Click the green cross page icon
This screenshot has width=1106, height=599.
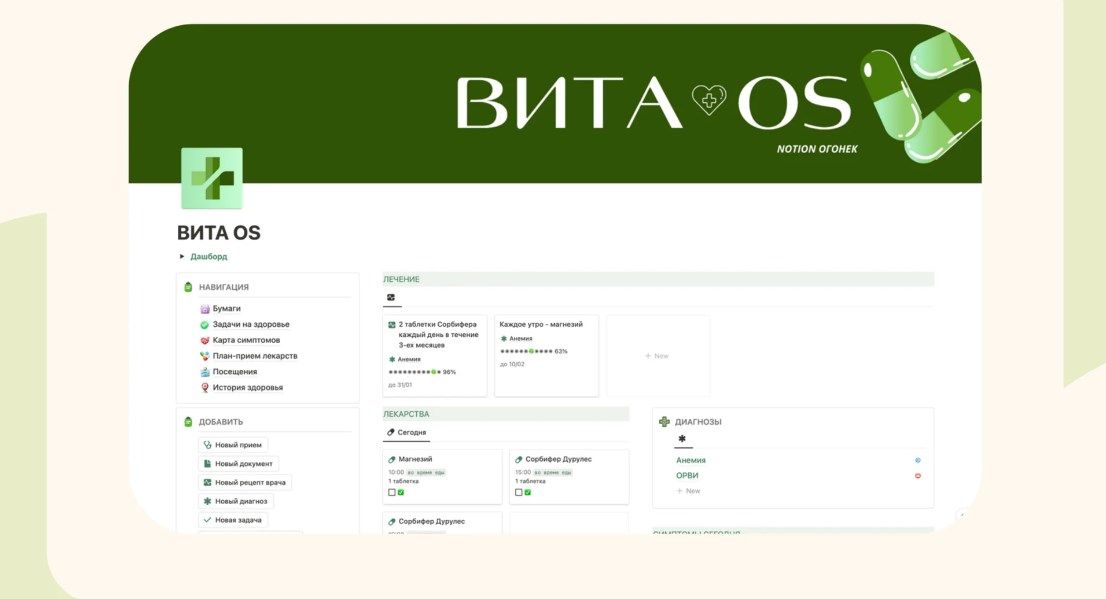coord(212,179)
